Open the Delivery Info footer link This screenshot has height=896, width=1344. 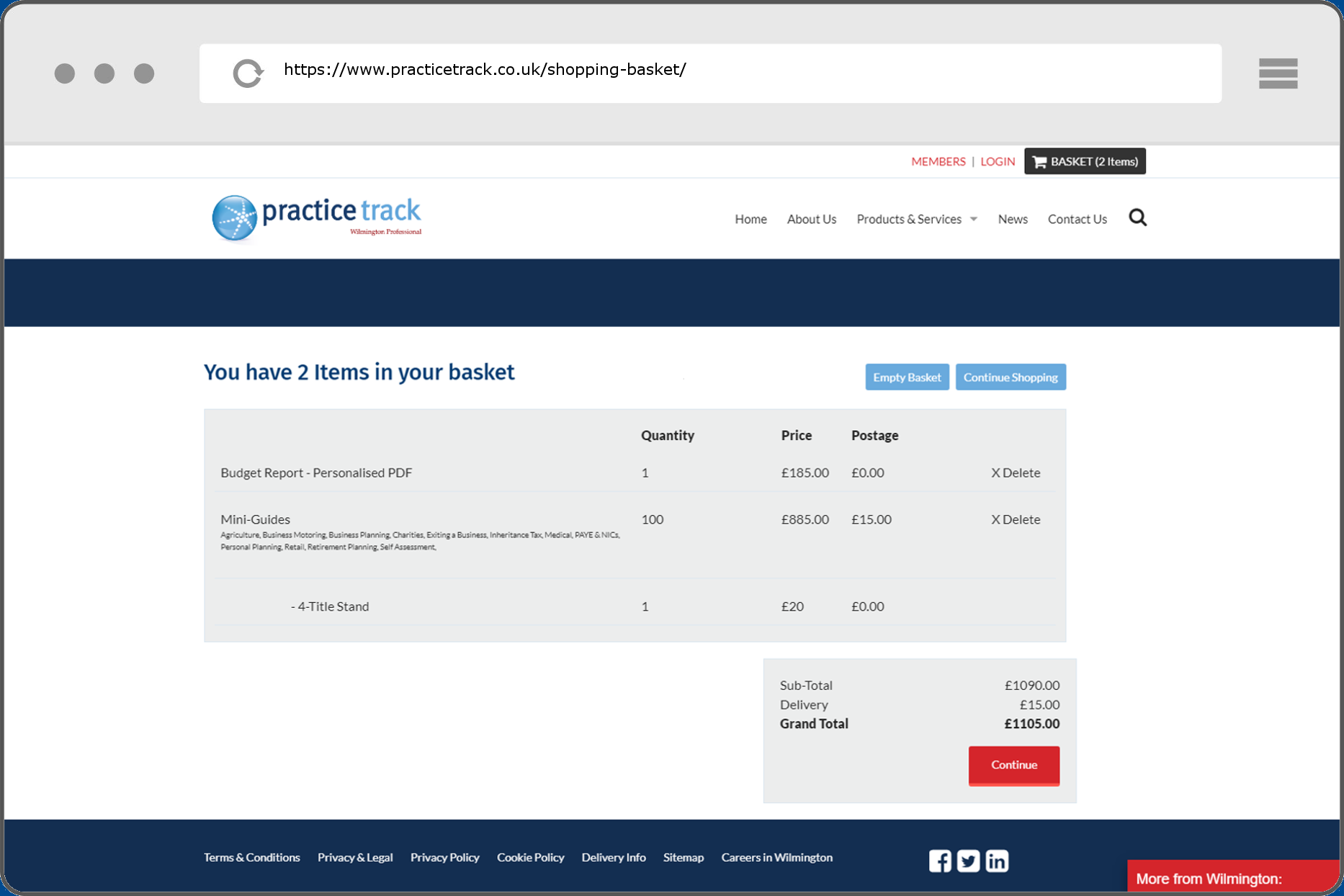click(x=613, y=857)
